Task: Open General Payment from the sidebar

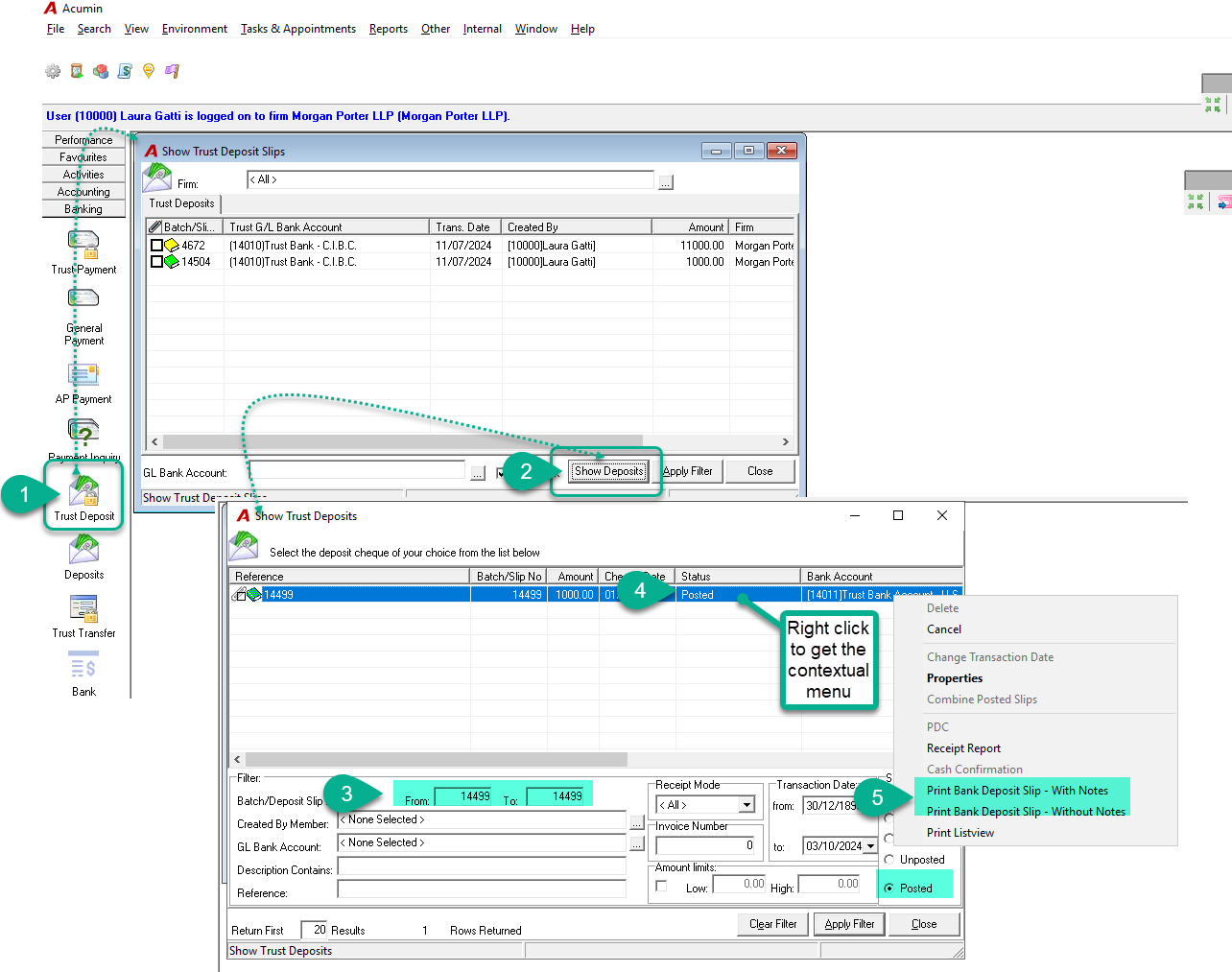Action: [x=83, y=317]
